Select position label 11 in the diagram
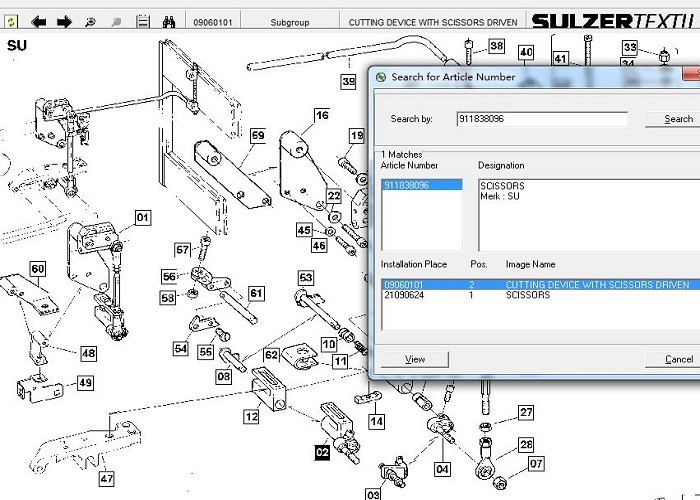 click(x=340, y=361)
